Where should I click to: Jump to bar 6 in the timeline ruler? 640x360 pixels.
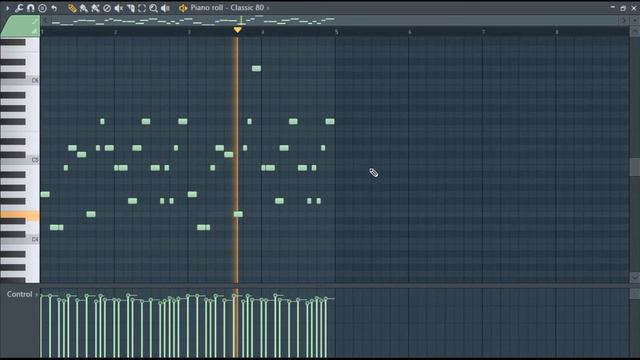(410, 32)
